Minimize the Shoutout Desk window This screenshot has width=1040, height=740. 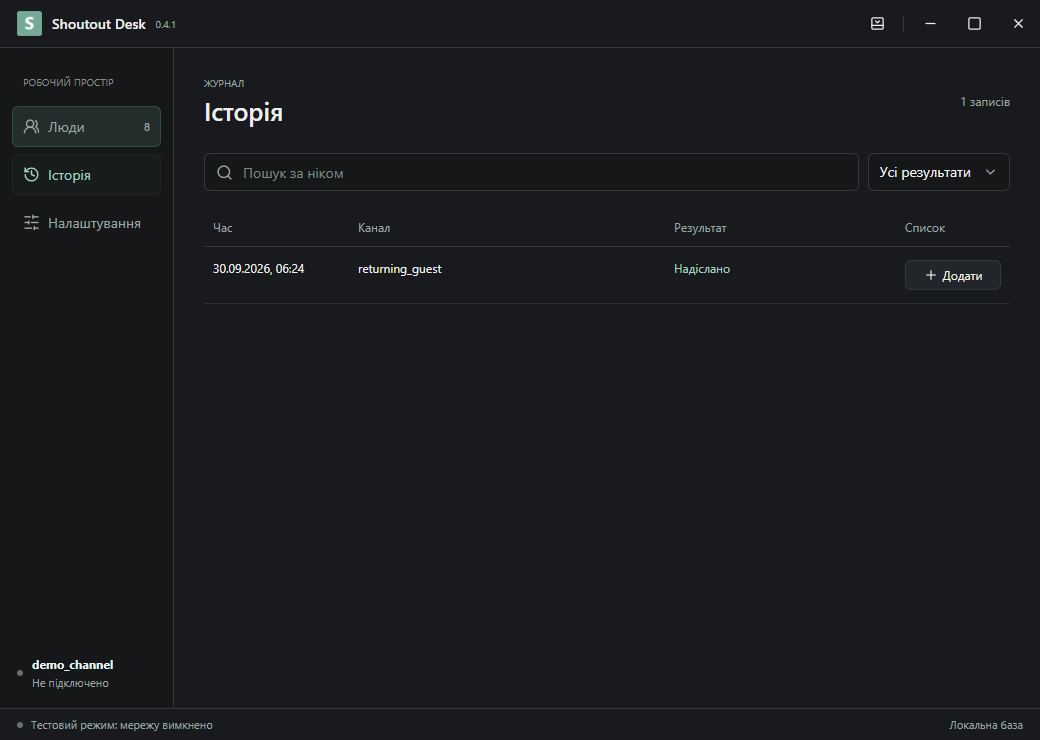tap(931, 24)
